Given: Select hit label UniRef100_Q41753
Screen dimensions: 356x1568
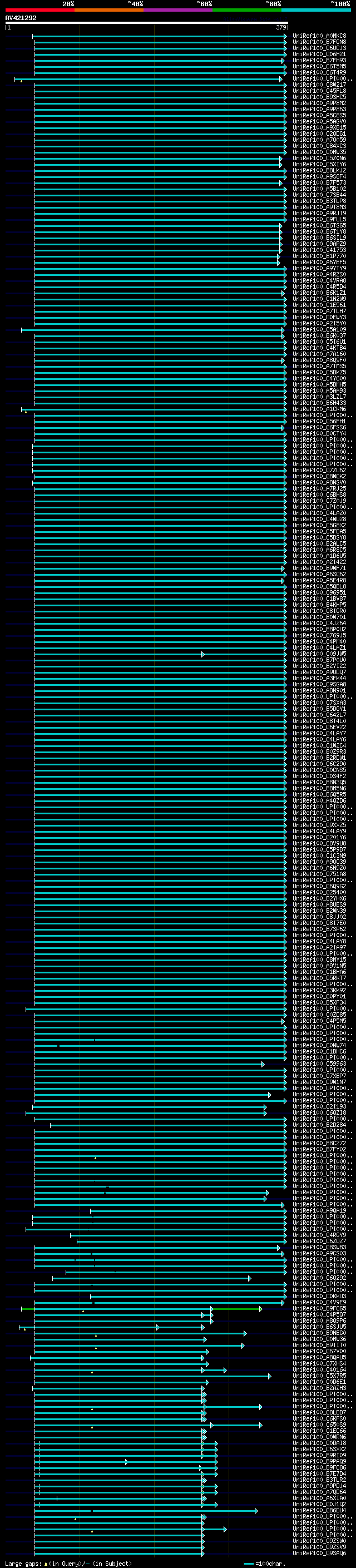Looking at the screenshot, I should (319, 250).
